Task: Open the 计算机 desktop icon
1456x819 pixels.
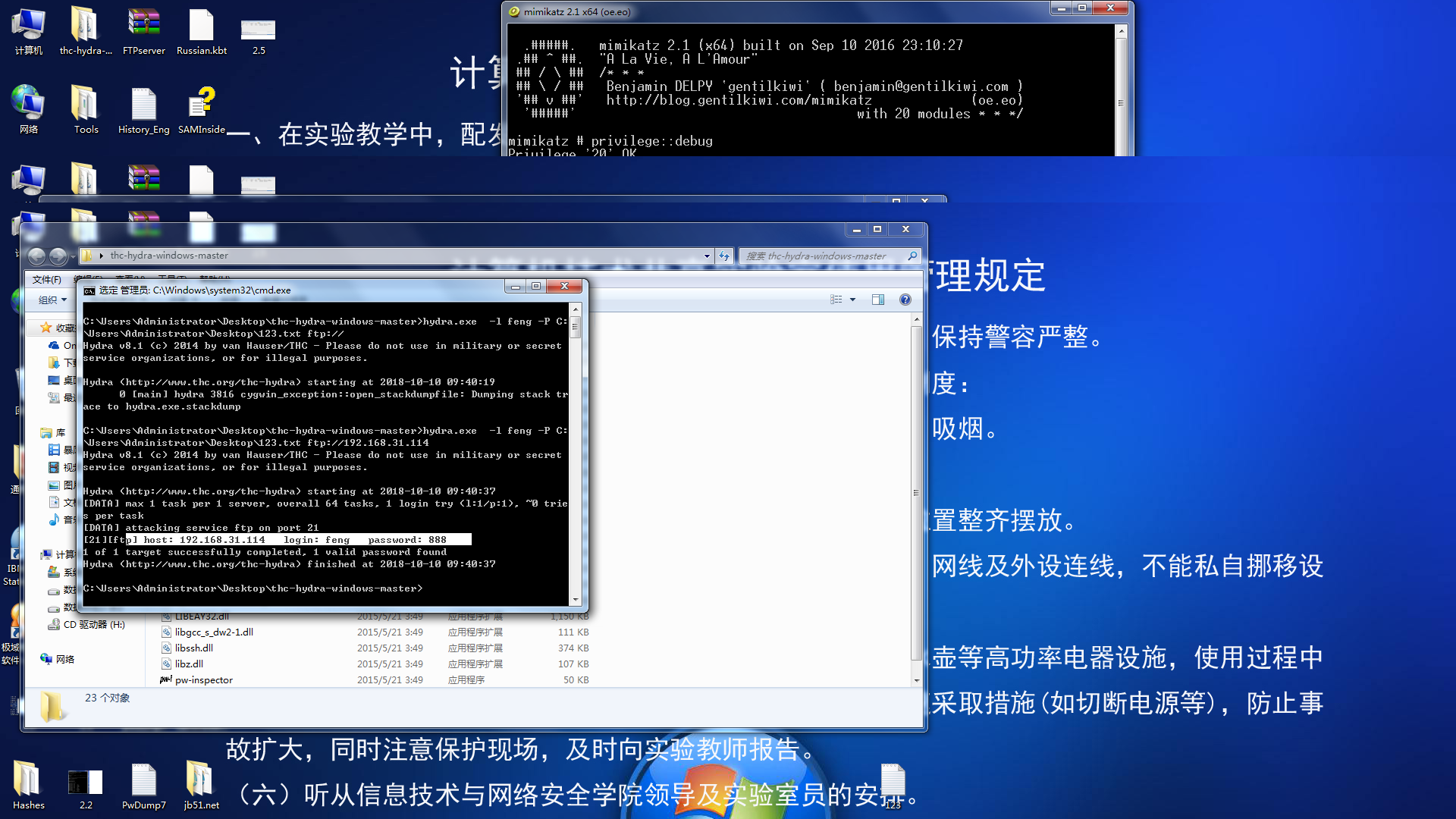Action: click(x=28, y=32)
